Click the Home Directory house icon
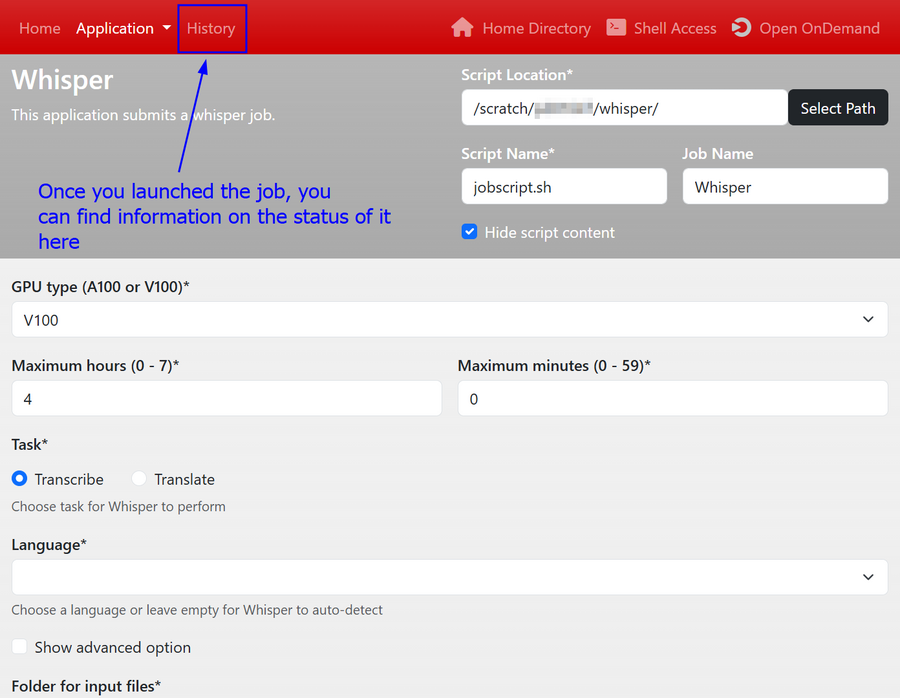Screen dimensions: 900x698 [462, 28]
